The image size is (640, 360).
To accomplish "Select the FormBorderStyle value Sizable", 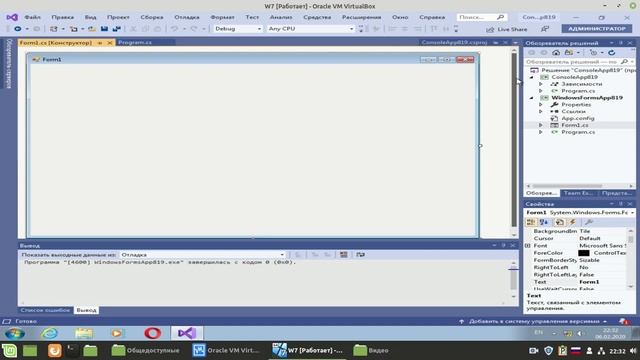I will [589, 260].
